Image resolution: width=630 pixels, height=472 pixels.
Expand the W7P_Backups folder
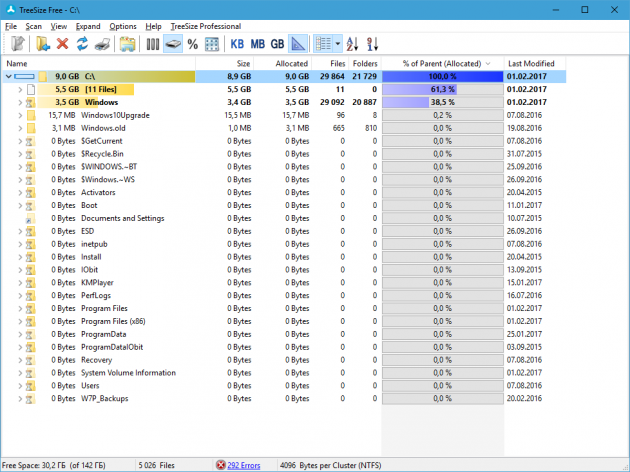pyautogui.click(x=20, y=398)
